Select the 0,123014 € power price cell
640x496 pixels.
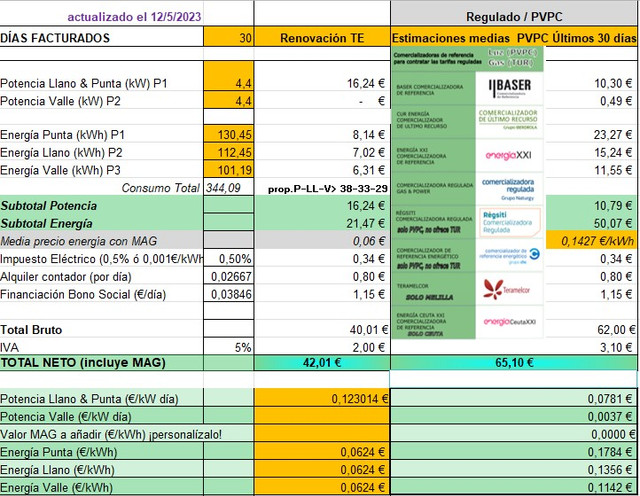(x=322, y=398)
